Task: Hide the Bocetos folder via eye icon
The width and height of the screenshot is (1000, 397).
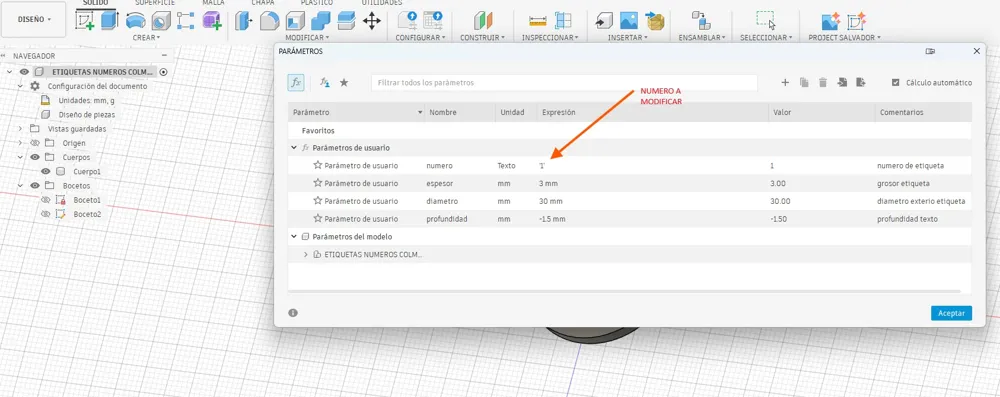Action: pos(34,186)
